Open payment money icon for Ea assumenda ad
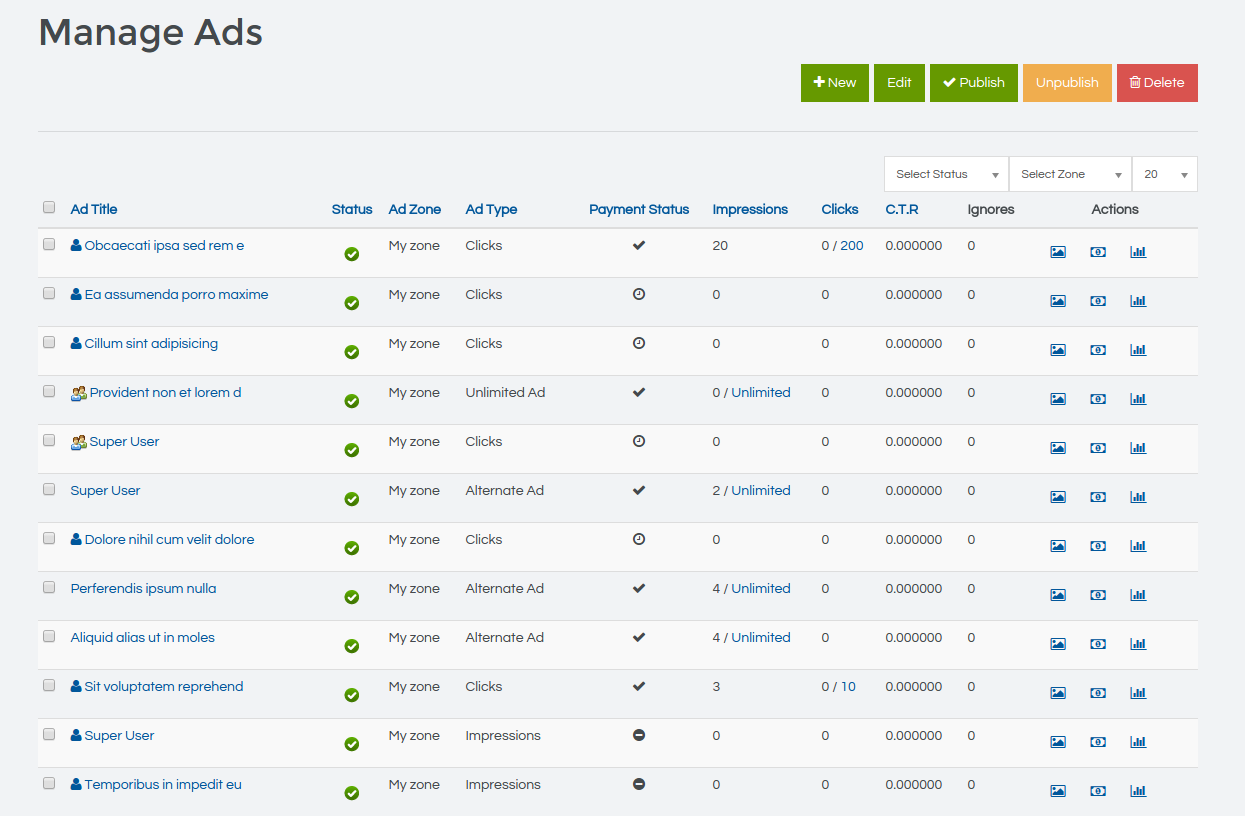 pos(1098,301)
